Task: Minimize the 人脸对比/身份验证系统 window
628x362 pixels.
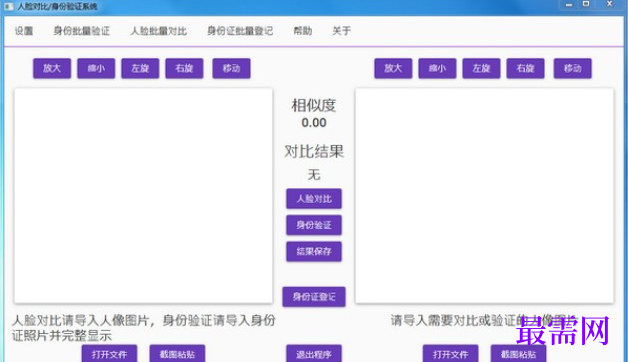Action: coord(569,5)
